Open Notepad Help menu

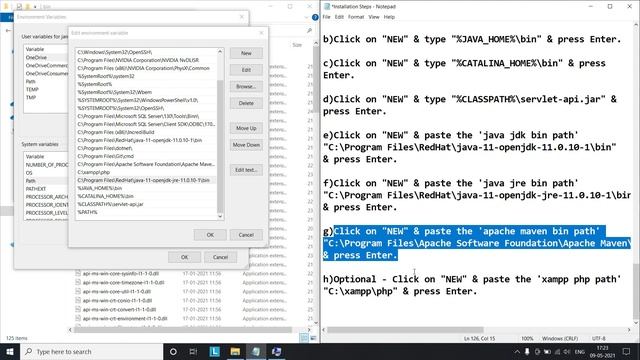(389, 17)
